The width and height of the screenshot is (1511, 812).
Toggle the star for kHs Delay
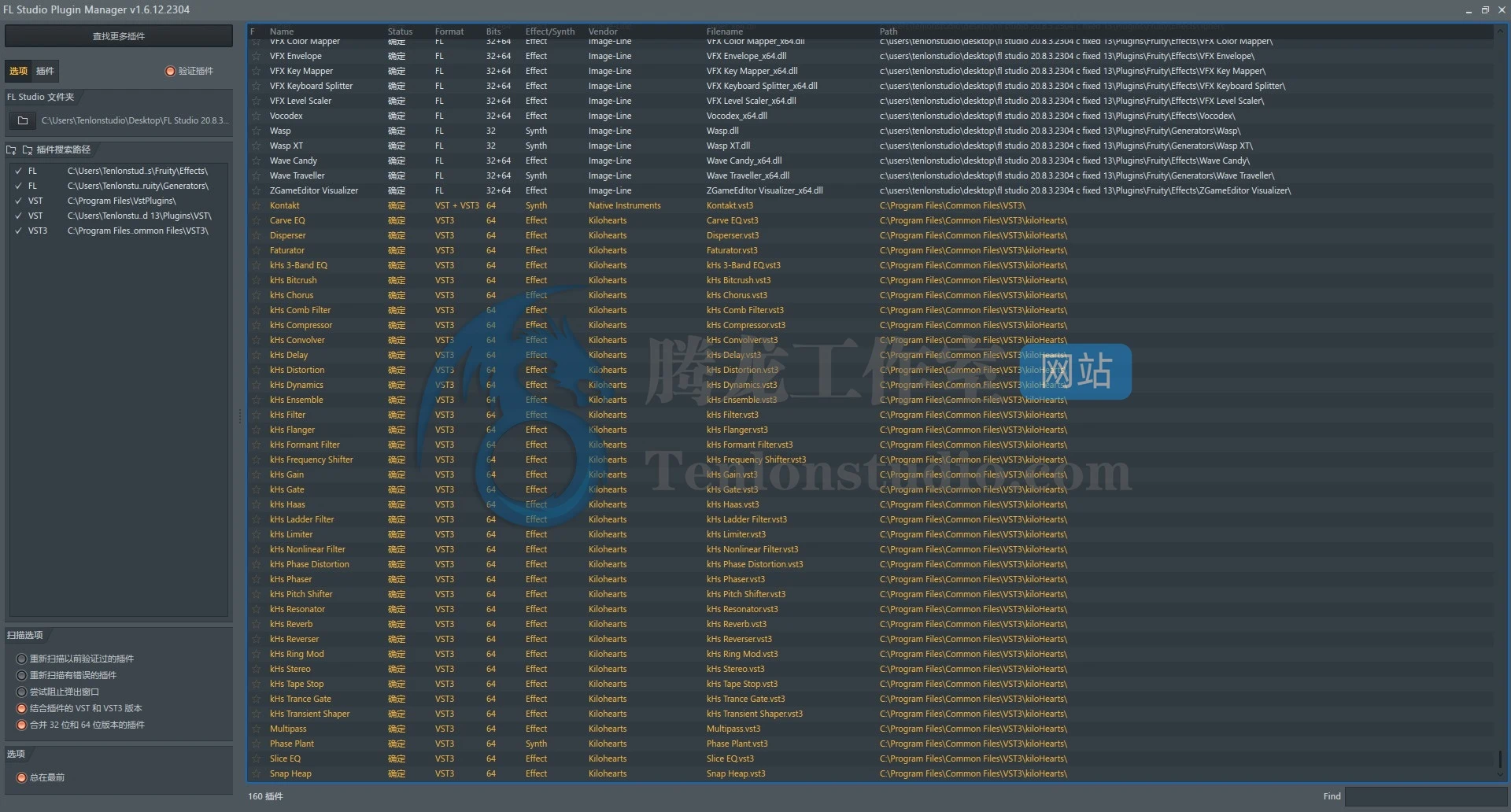256,355
